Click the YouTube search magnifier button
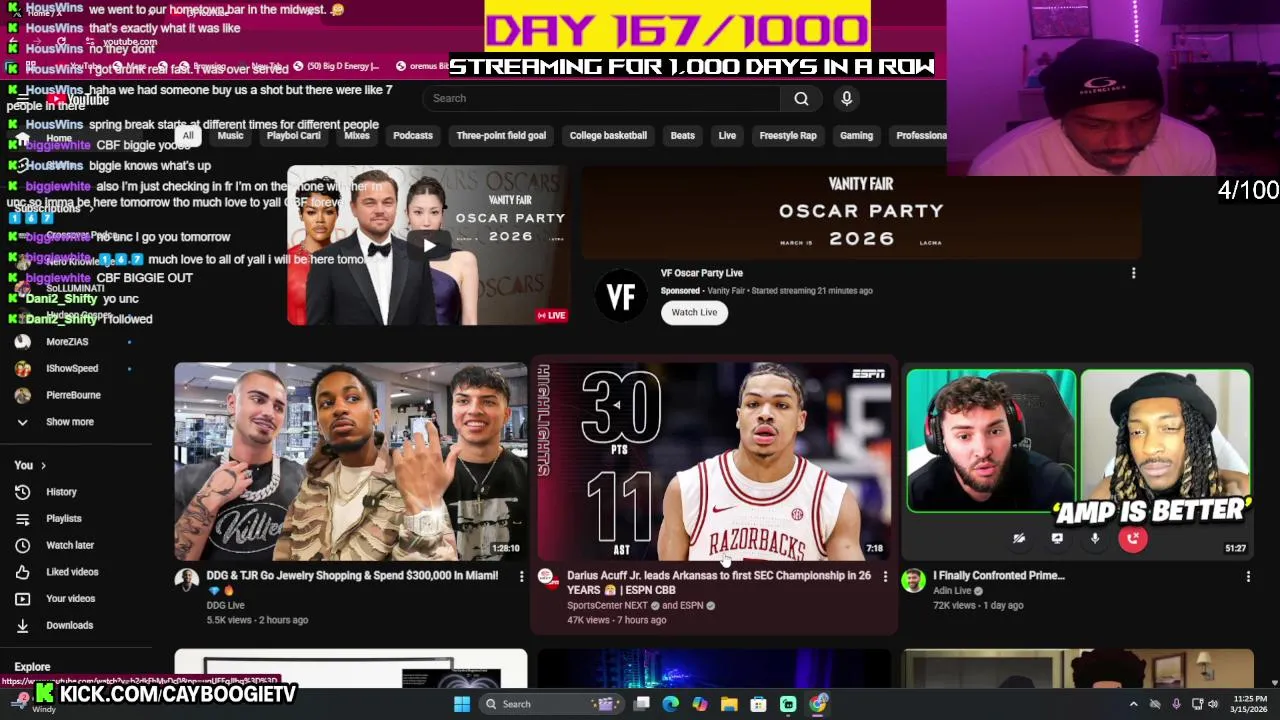This screenshot has height=720, width=1280. point(801,98)
